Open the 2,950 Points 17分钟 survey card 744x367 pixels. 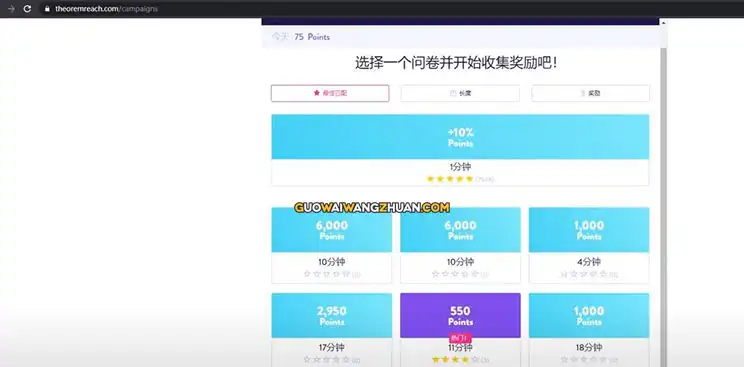(332, 329)
